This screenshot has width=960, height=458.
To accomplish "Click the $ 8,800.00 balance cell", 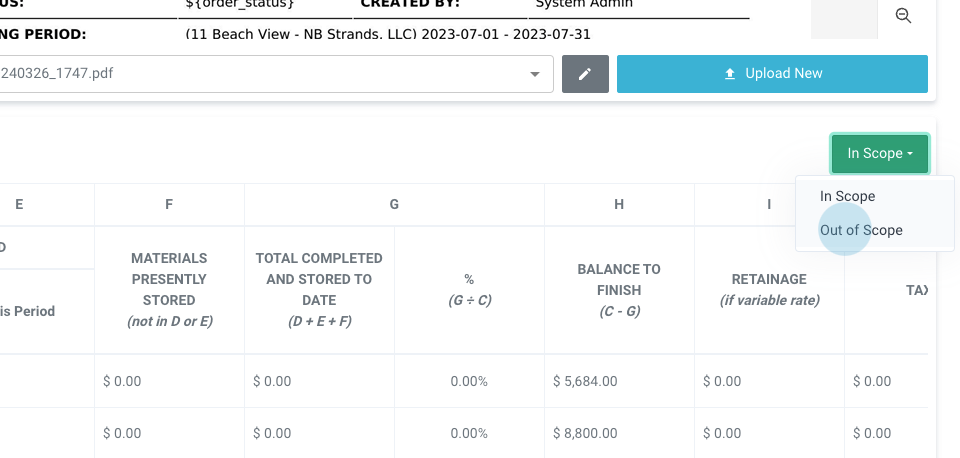I will pos(585,433).
